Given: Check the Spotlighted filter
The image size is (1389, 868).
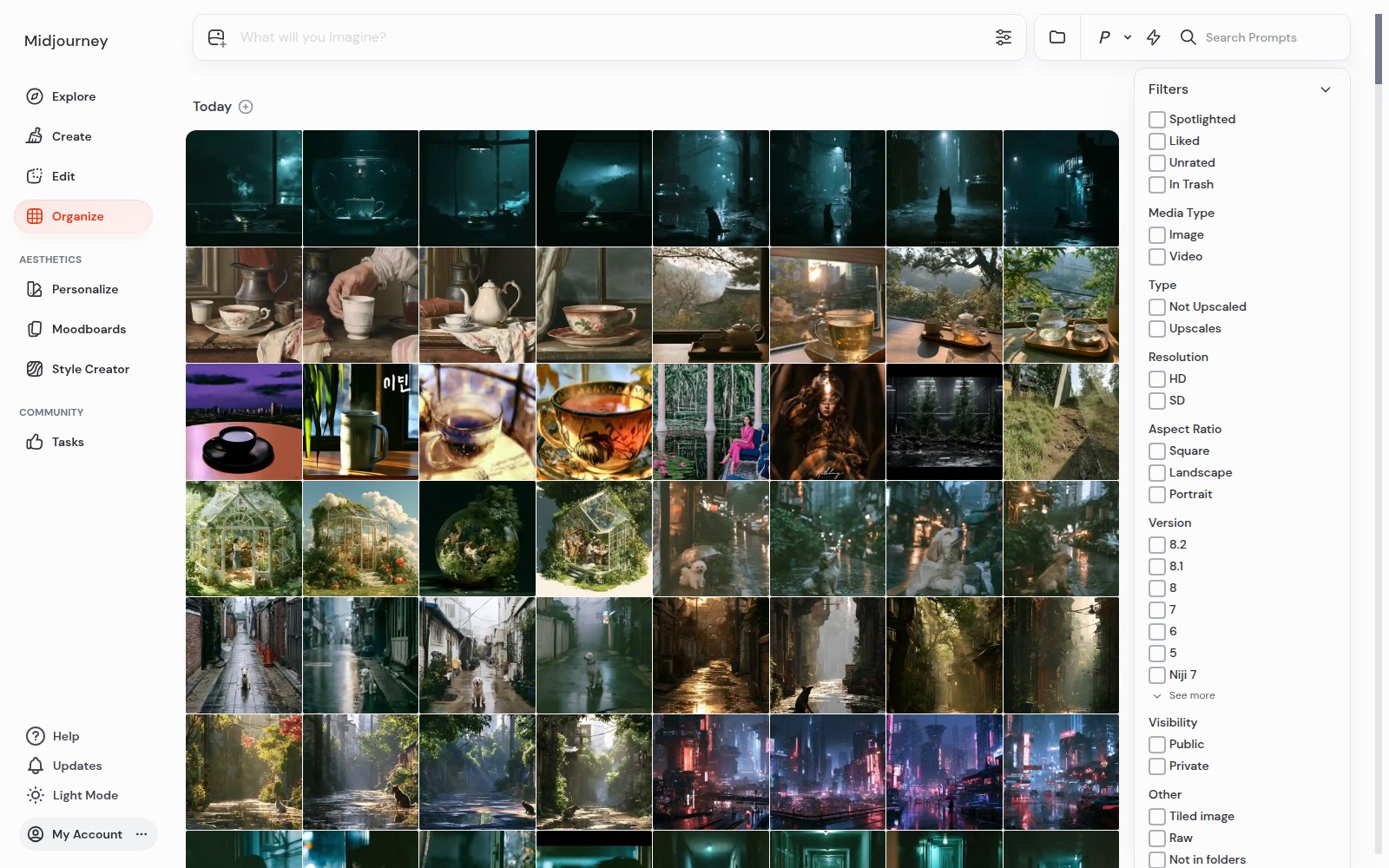Looking at the screenshot, I should point(1157,119).
